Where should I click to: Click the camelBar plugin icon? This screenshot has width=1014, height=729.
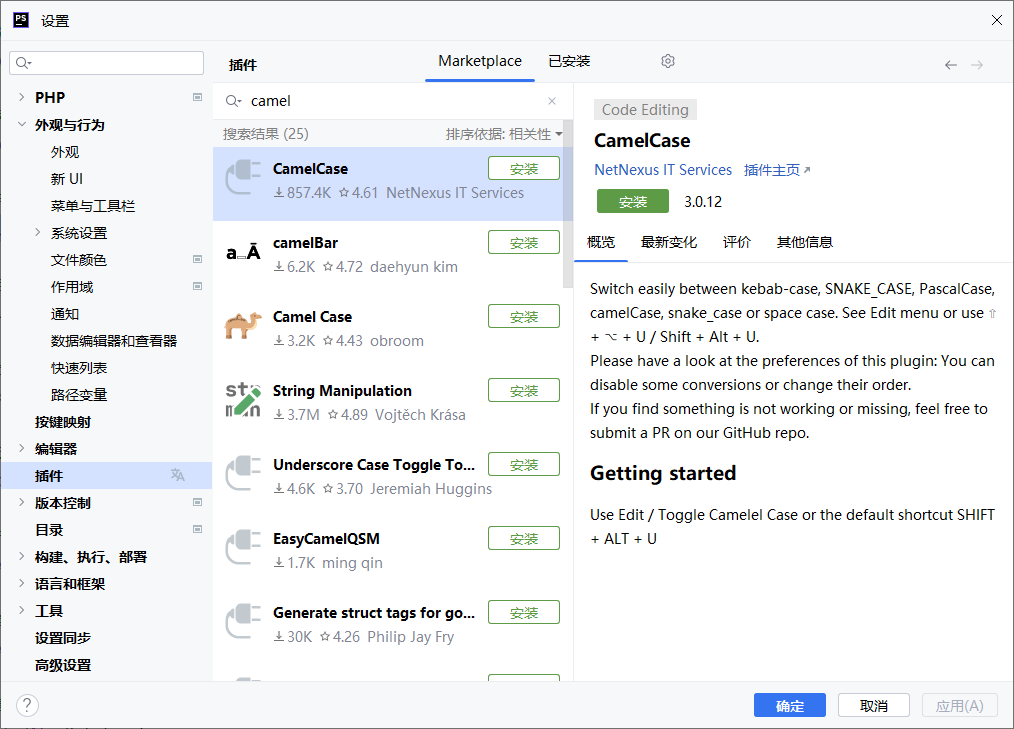[243, 253]
